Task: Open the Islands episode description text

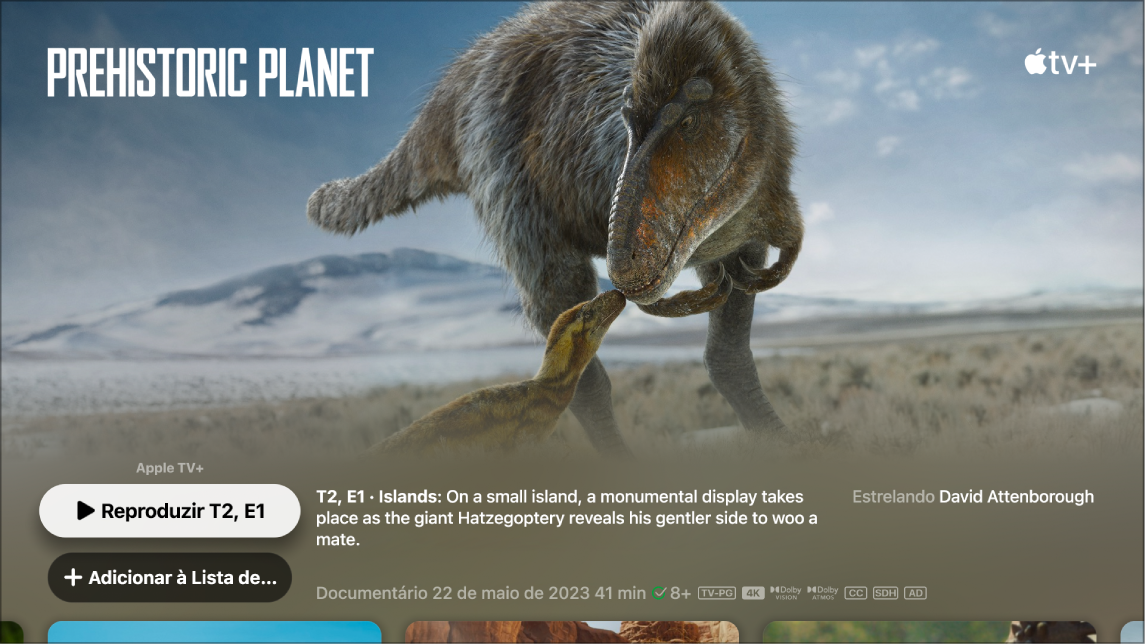Action: [566, 518]
